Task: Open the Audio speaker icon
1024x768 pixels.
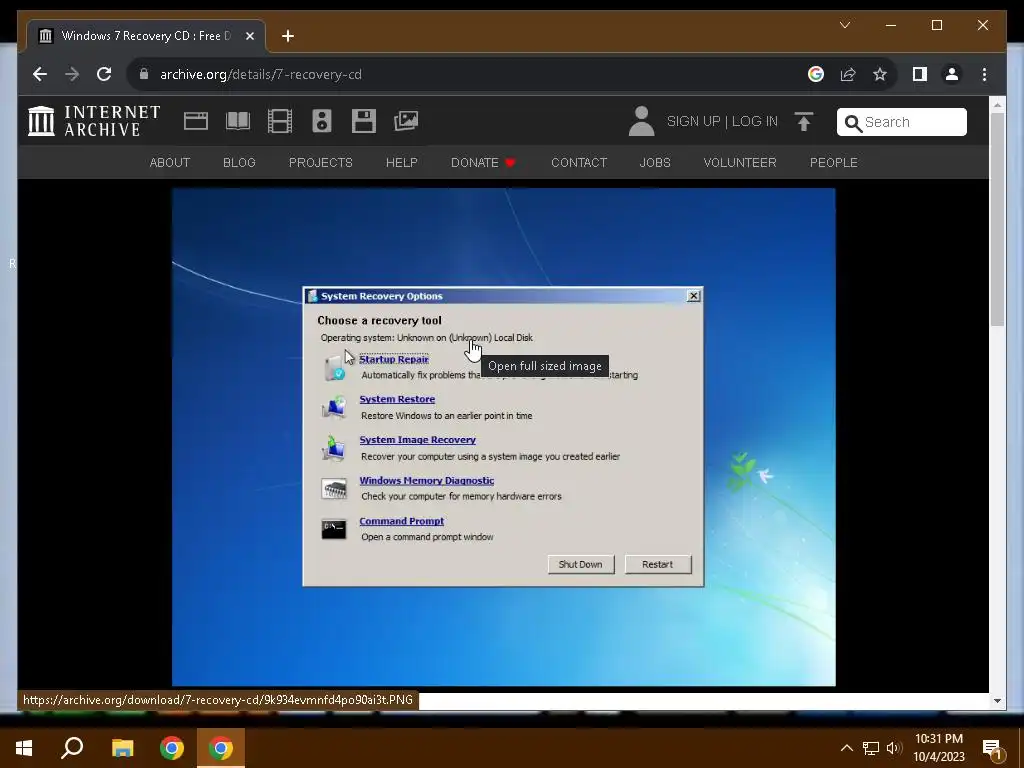Action: pos(322,121)
